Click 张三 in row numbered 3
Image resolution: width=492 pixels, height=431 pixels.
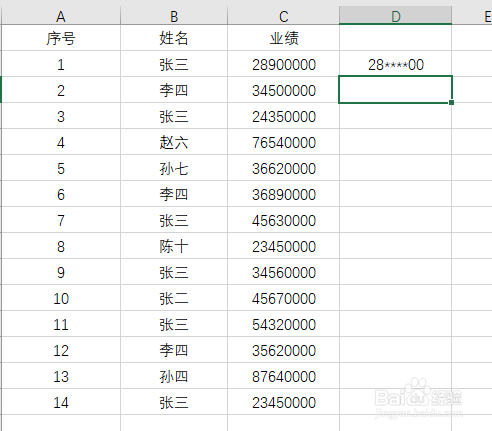point(174,116)
